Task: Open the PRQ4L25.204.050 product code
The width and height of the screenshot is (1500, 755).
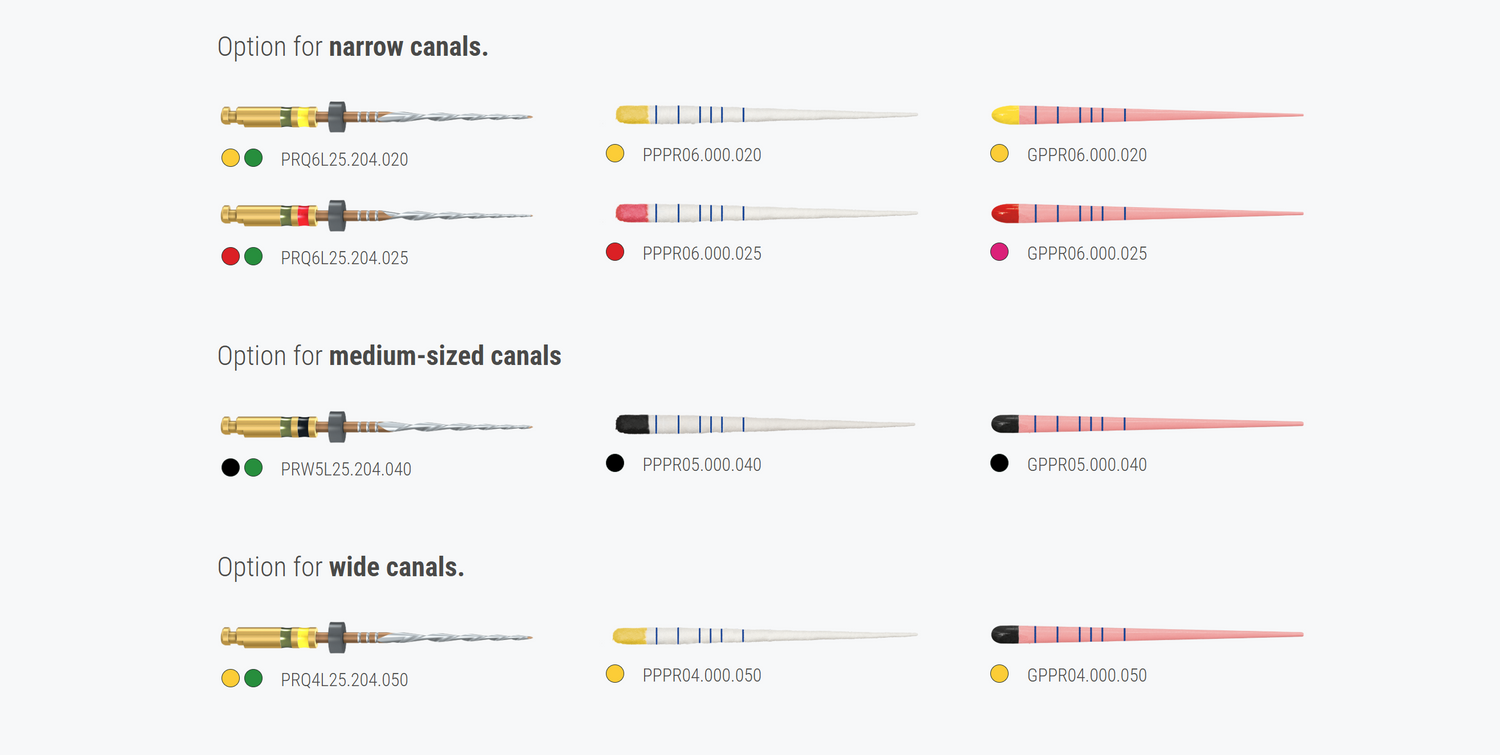Action: pos(344,680)
